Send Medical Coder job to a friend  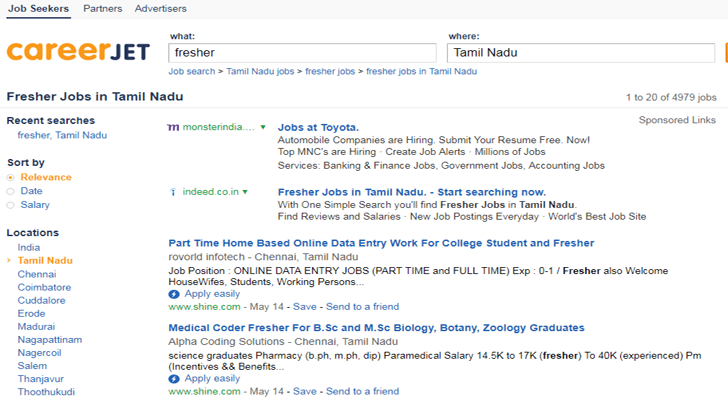[362, 392]
